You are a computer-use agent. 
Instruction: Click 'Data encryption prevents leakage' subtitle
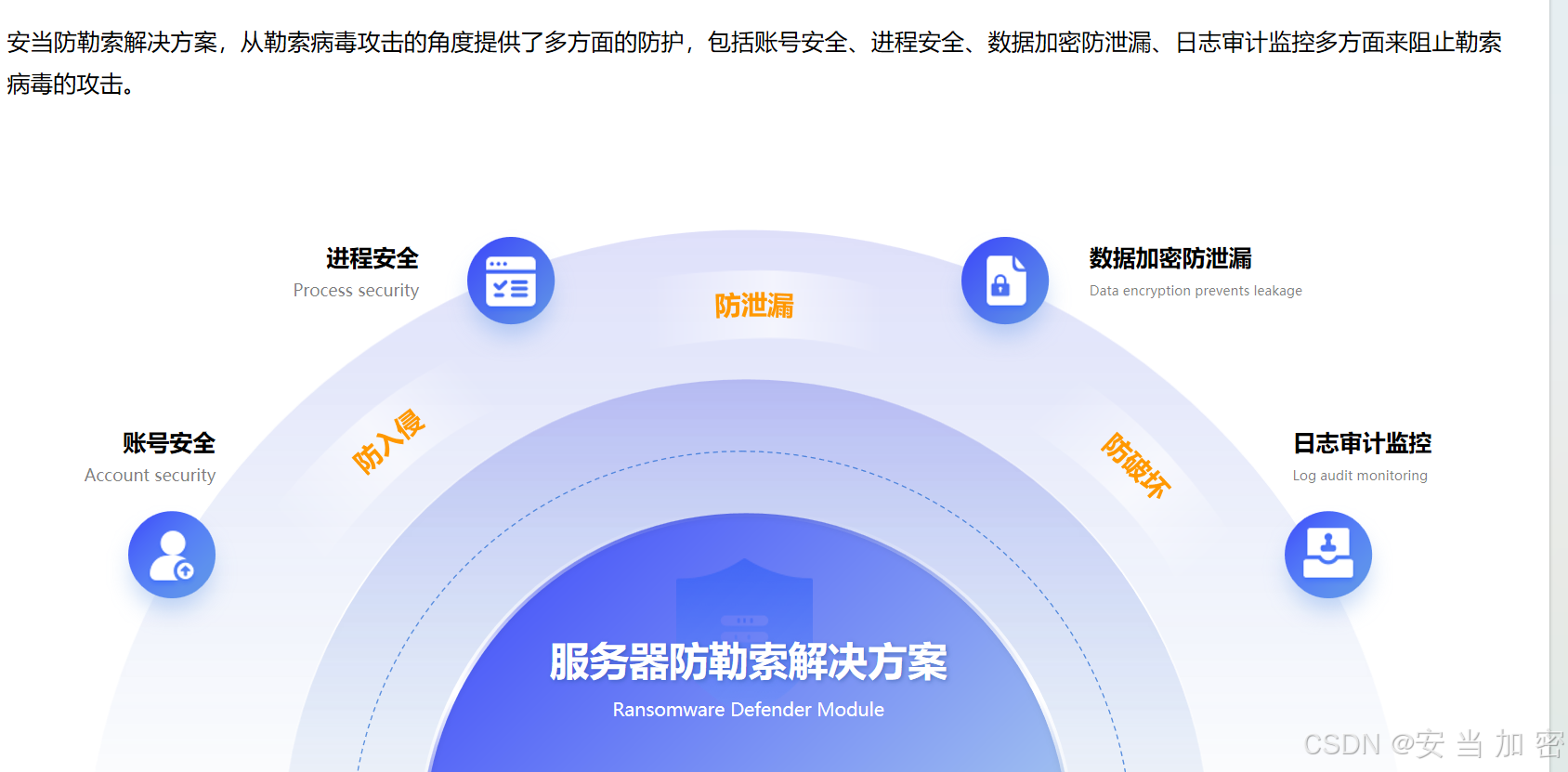pyautogui.click(x=1196, y=291)
